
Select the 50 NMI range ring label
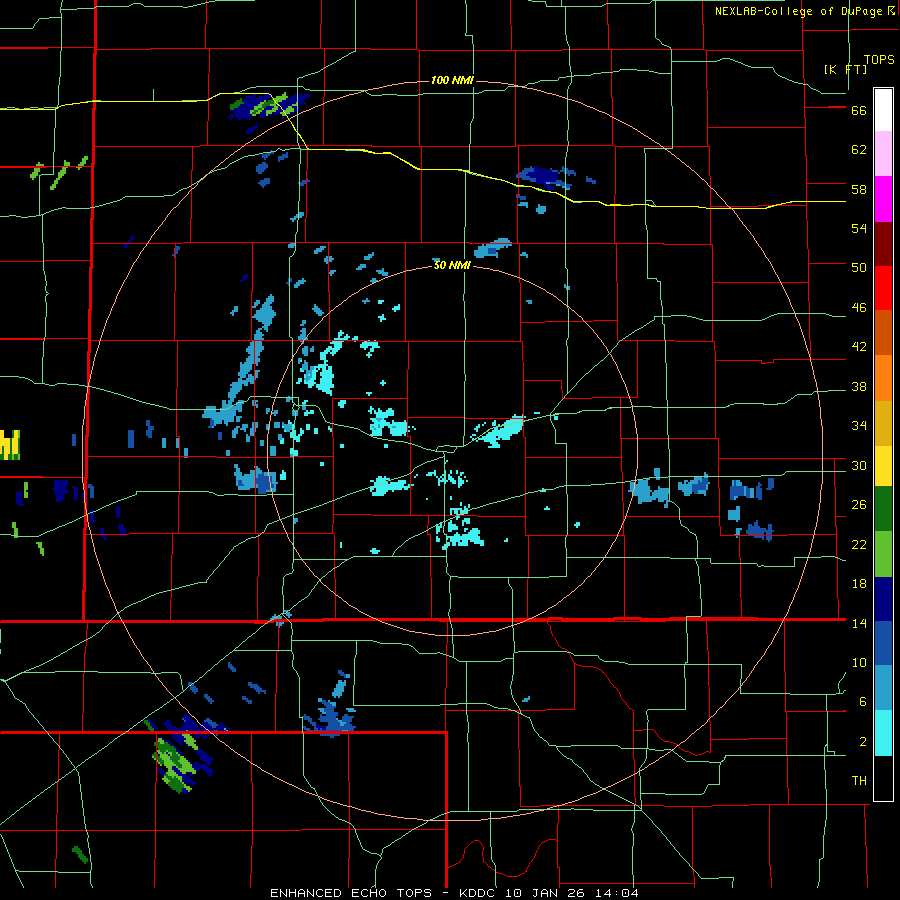452,265
